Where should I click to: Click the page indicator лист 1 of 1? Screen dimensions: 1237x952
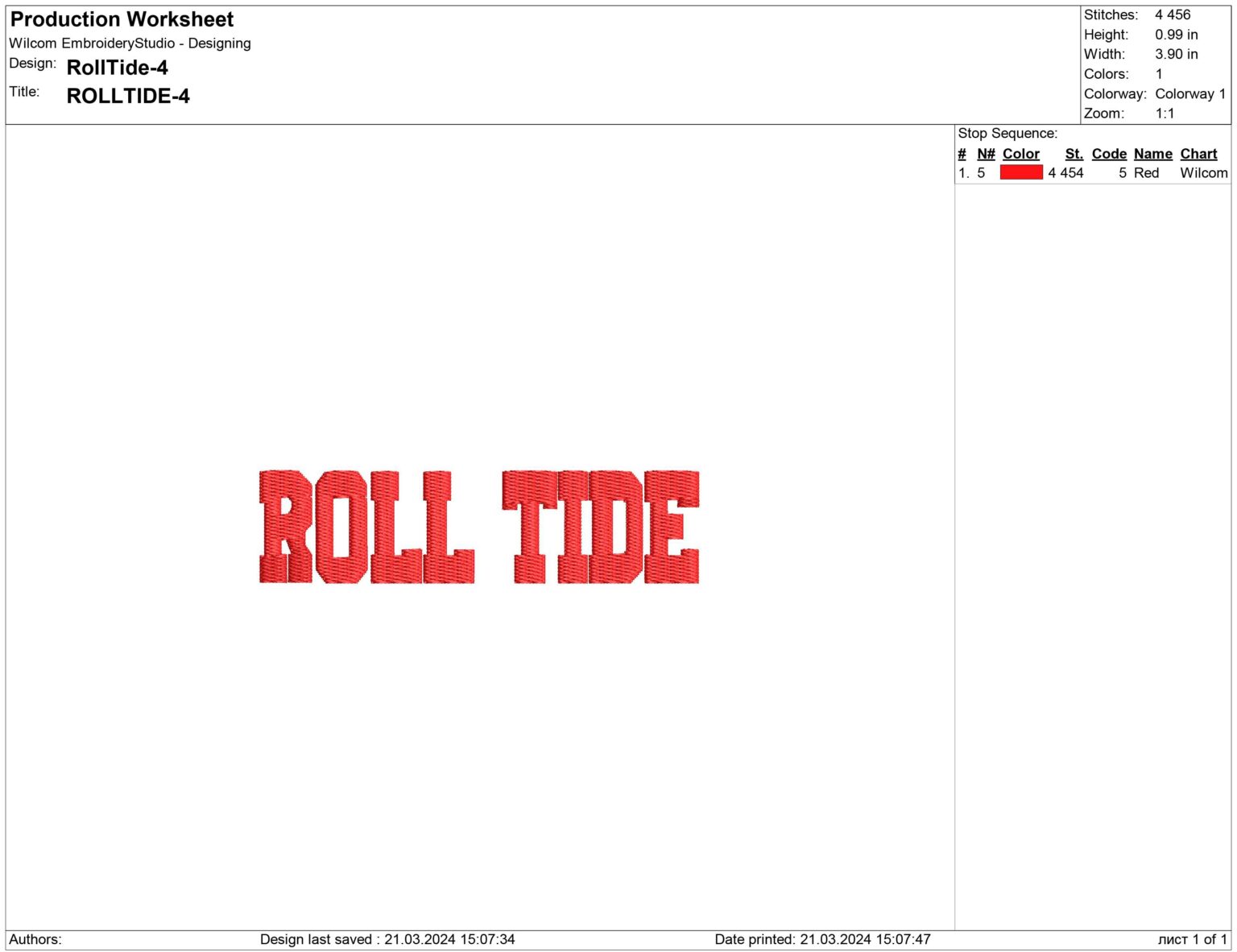coord(1190,938)
